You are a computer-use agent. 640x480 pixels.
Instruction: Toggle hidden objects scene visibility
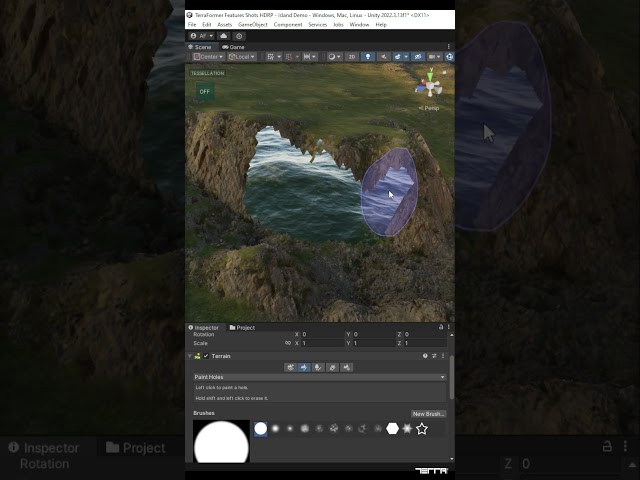[418, 57]
